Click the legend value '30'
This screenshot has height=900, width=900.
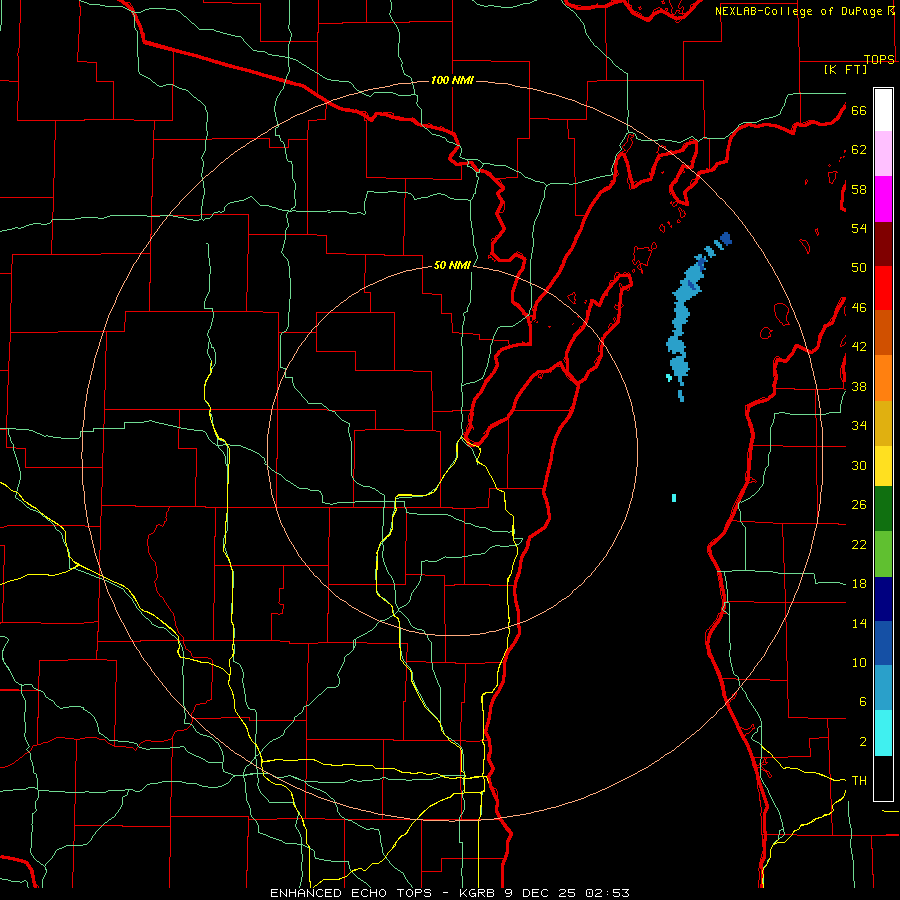tap(859, 465)
